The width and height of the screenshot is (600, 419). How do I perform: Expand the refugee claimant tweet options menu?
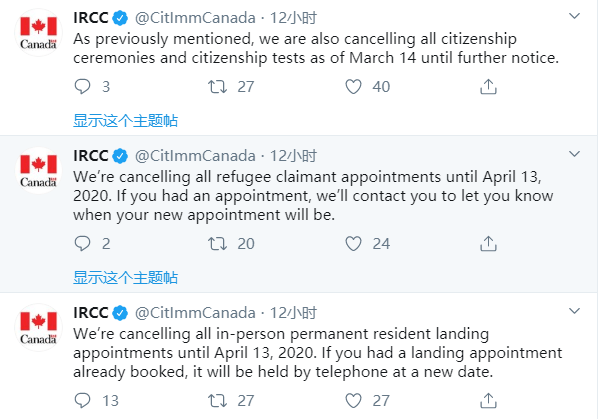(573, 155)
